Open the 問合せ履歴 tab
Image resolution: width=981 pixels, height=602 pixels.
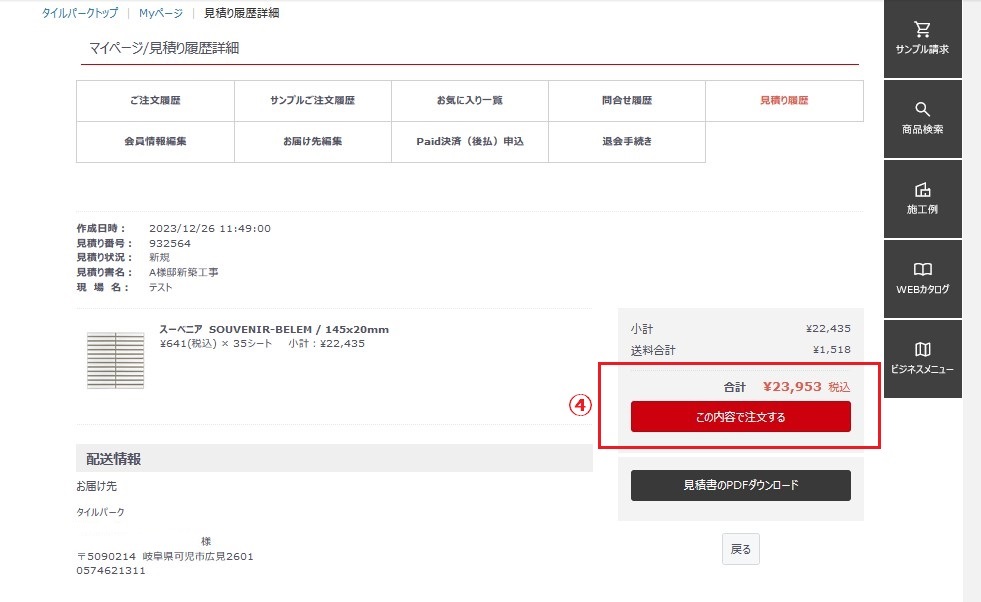(626, 100)
